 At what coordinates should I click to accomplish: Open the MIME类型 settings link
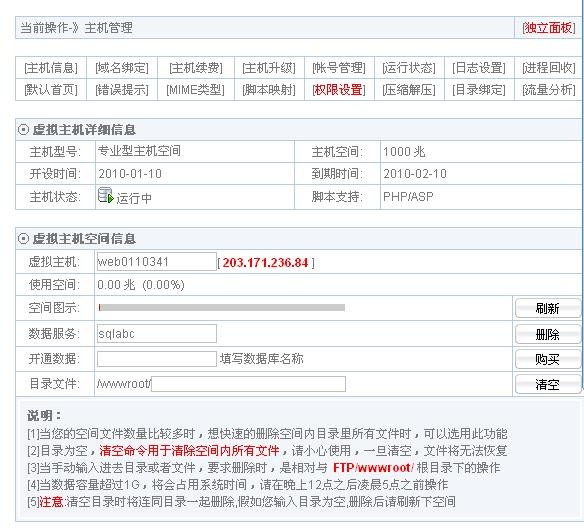point(196,90)
